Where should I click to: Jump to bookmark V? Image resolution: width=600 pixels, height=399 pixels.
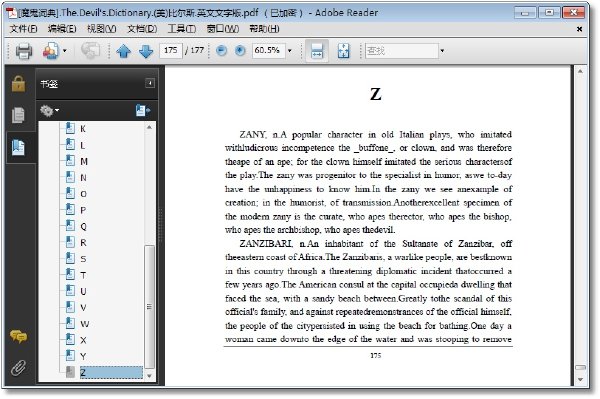[x=83, y=308]
